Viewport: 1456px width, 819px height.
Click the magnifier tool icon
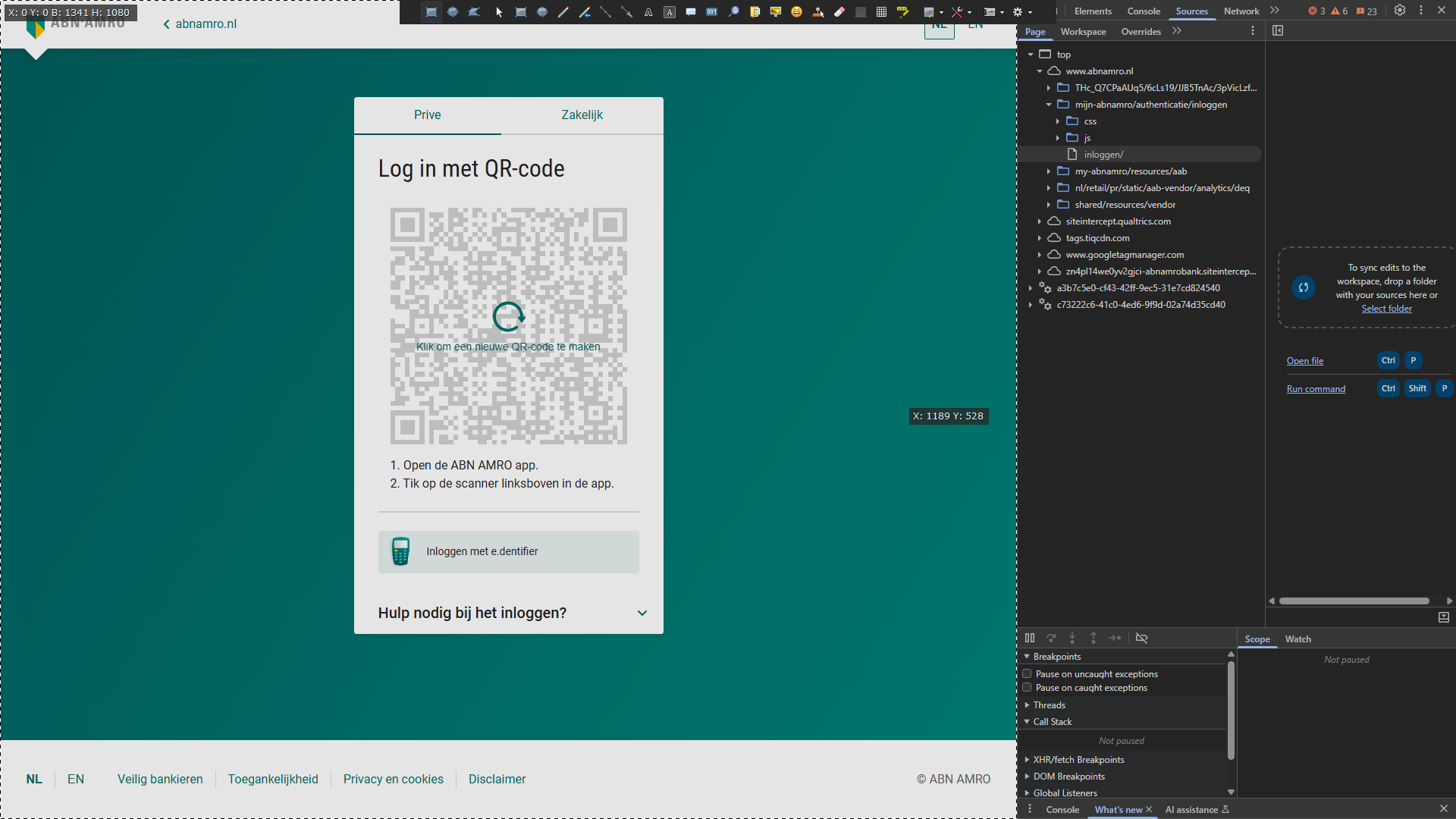pos(733,12)
